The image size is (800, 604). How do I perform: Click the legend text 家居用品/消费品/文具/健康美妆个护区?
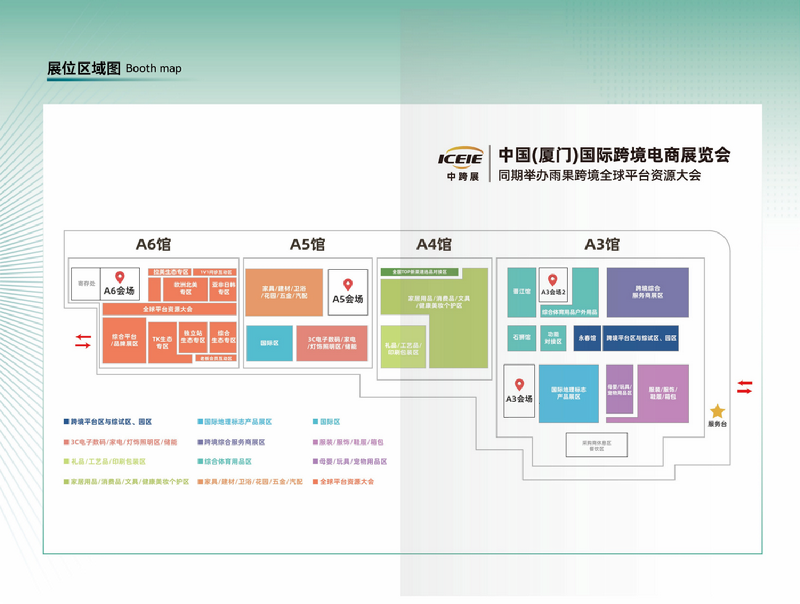coord(130,481)
